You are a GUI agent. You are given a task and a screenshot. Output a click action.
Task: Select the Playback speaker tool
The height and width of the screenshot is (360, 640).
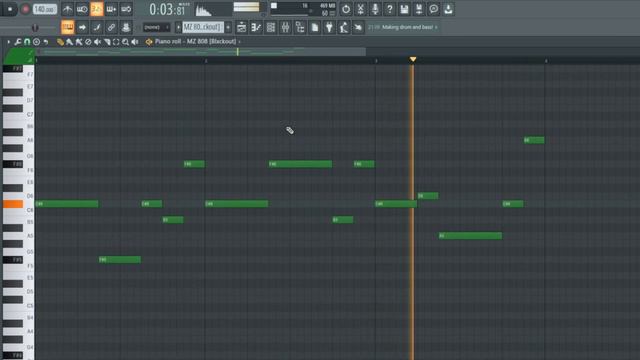135,42
